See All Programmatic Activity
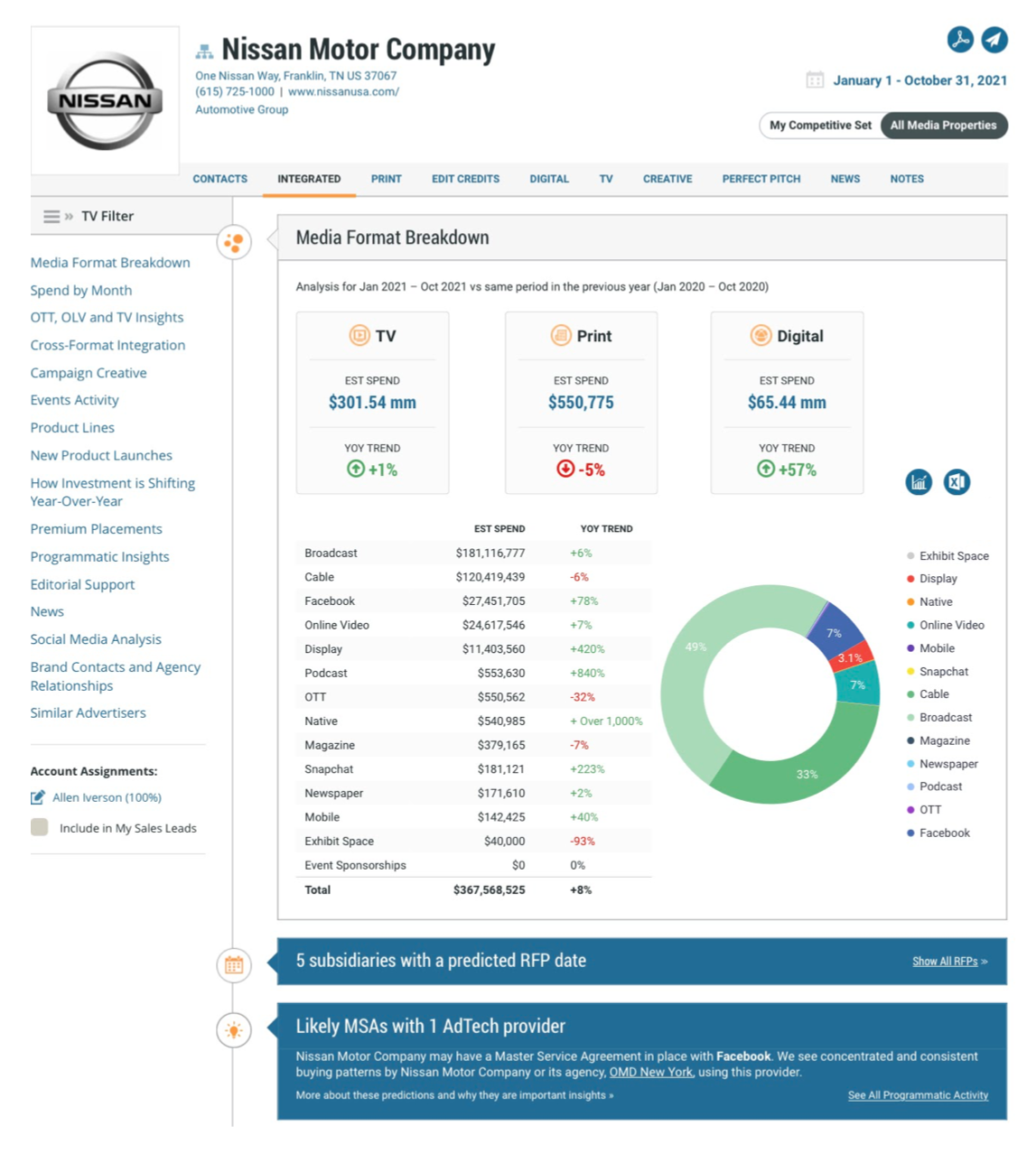The height and width of the screenshot is (1154, 1036). pos(918,1095)
